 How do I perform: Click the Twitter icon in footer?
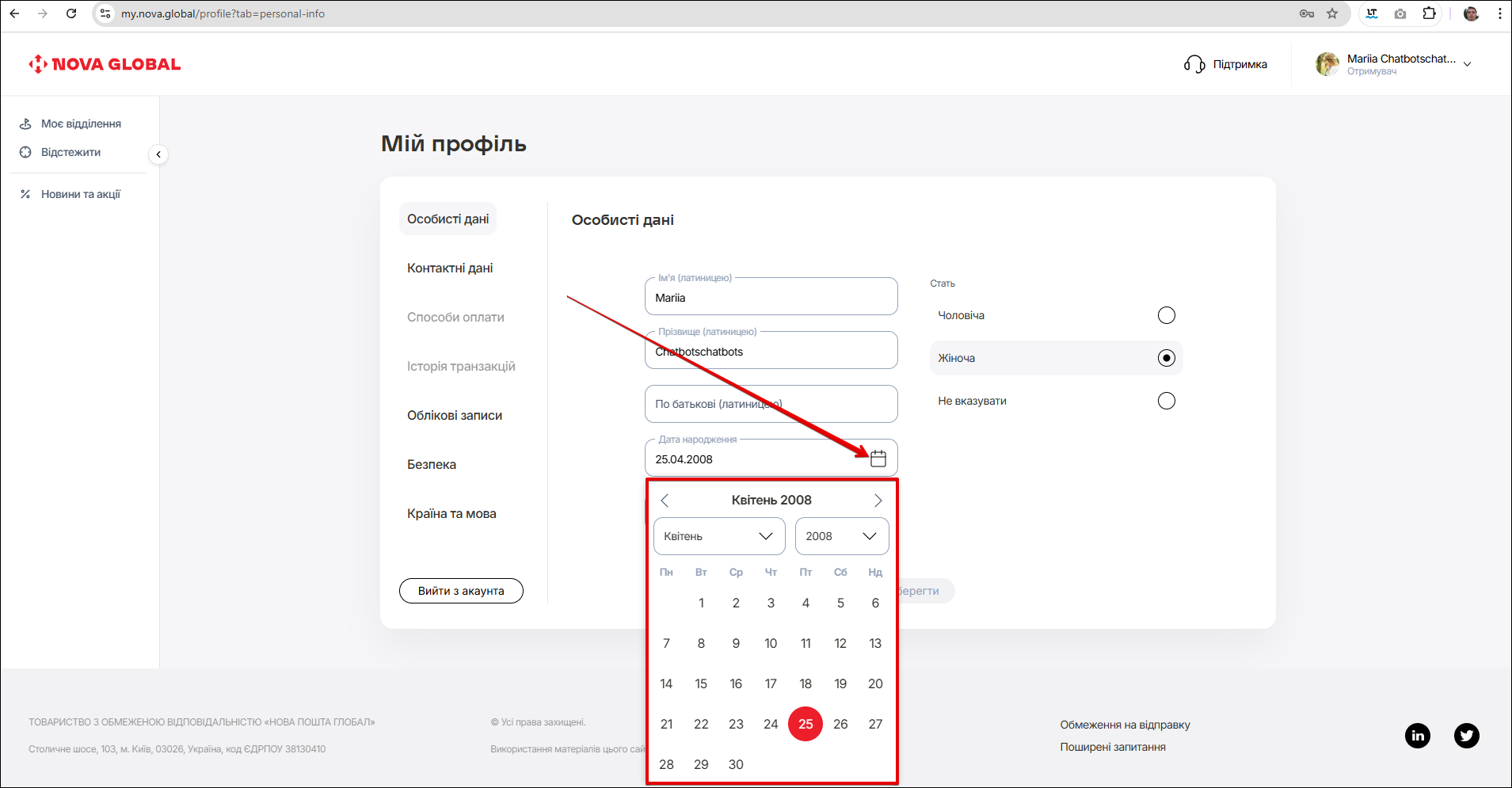click(1466, 736)
